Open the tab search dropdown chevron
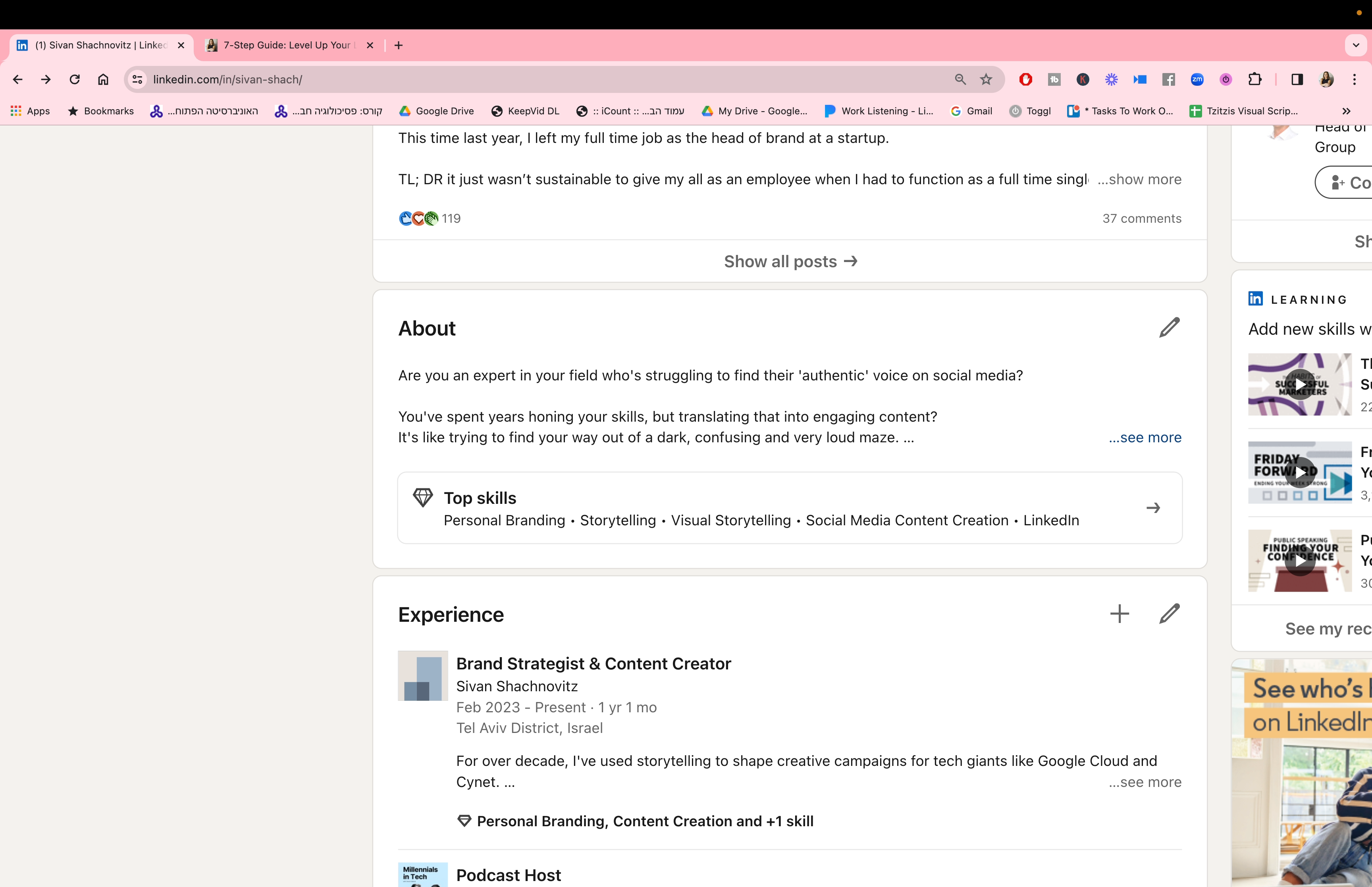Viewport: 1372px width, 887px height. point(1356,45)
